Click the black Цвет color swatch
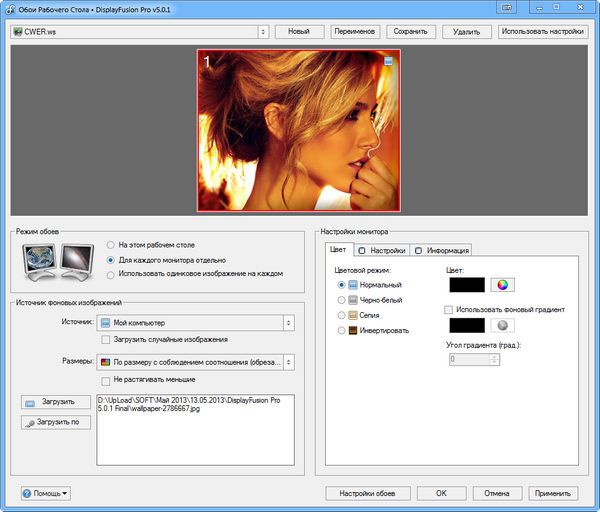The height and width of the screenshot is (512, 600). click(465, 285)
